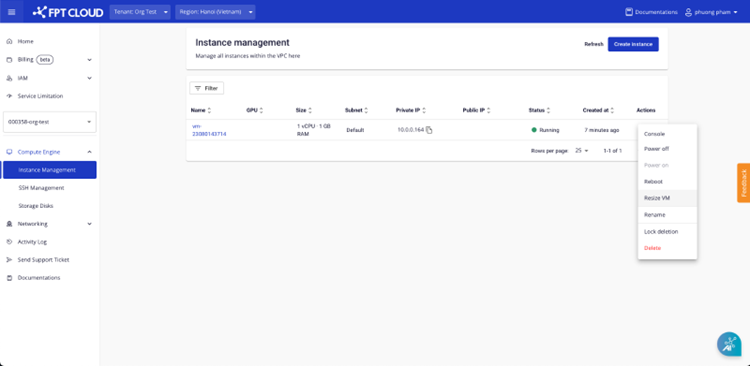
Task: Click the Activity Log icon
Action: point(9,242)
